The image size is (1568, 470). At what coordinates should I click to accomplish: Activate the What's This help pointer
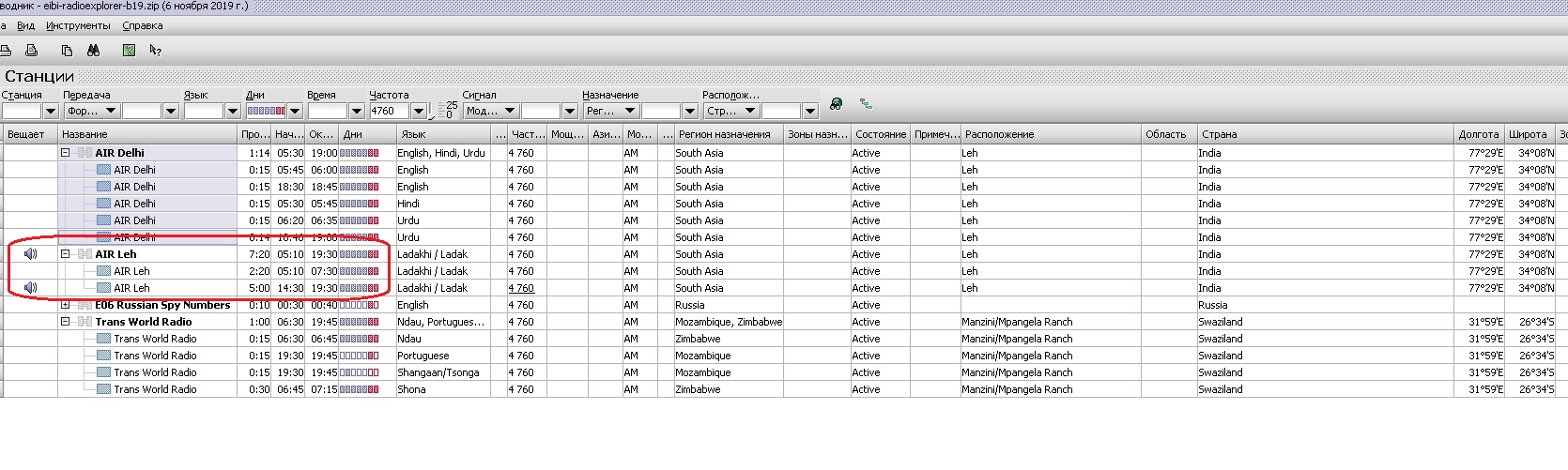156,51
